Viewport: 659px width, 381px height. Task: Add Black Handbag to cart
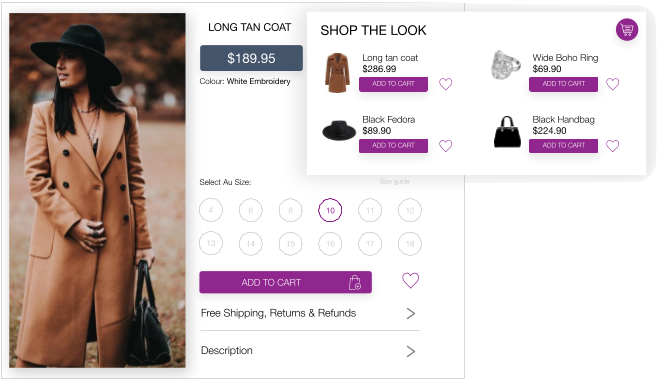click(x=563, y=145)
